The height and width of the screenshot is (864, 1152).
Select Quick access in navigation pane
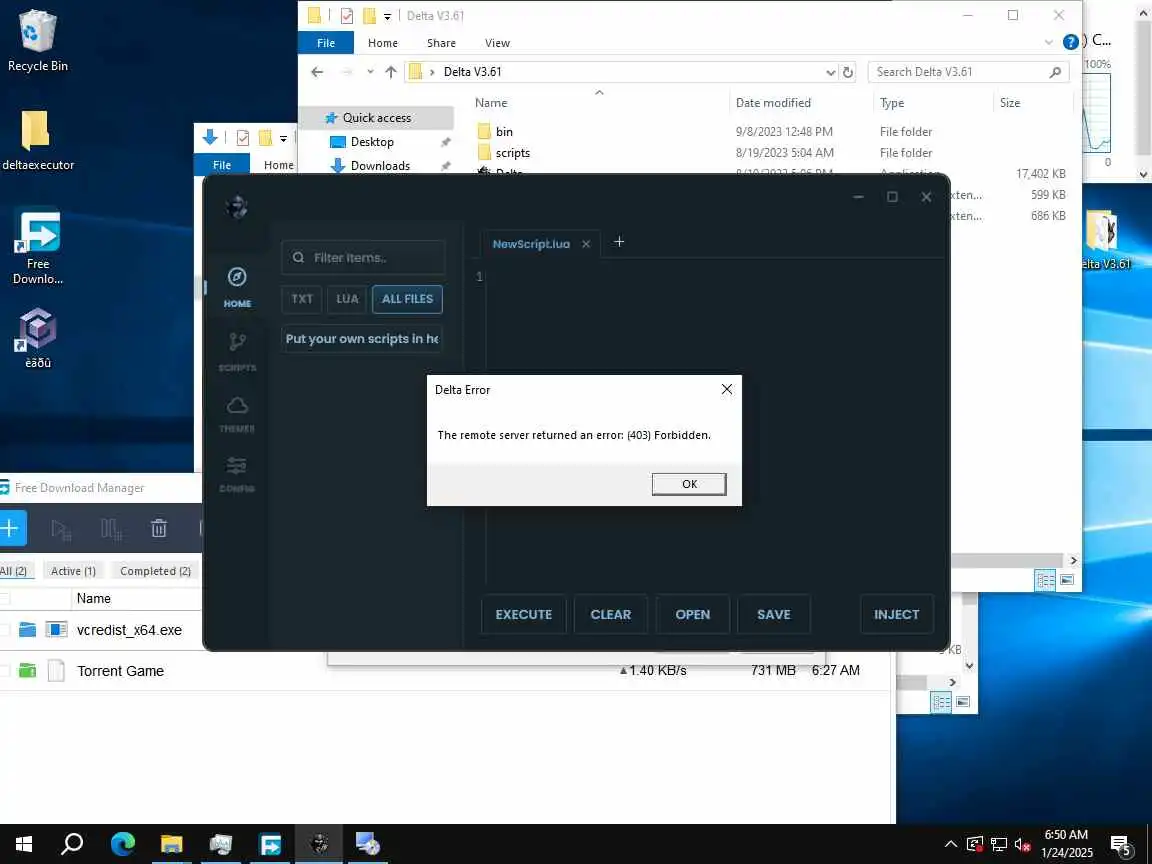376,118
